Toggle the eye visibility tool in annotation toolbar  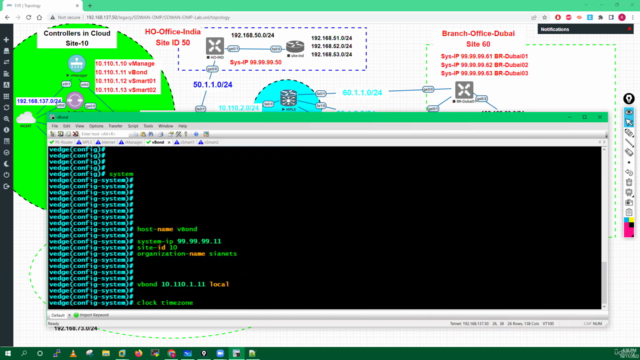[629, 112]
